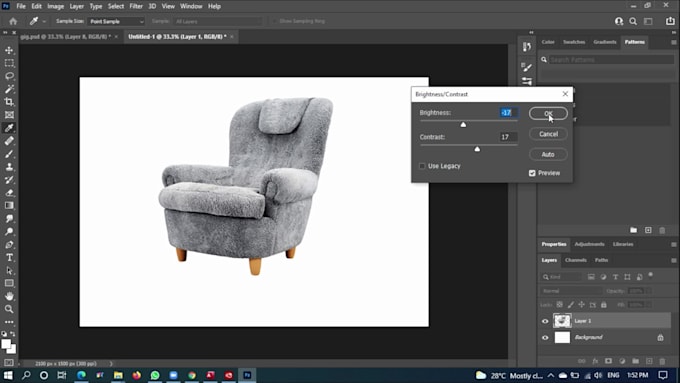680x383 pixels.
Task: Toggle the Preview checkbox
Action: (532, 173)
